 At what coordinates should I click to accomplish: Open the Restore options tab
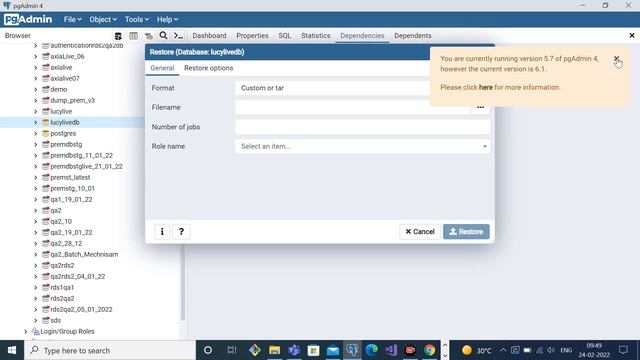(209, 68)
